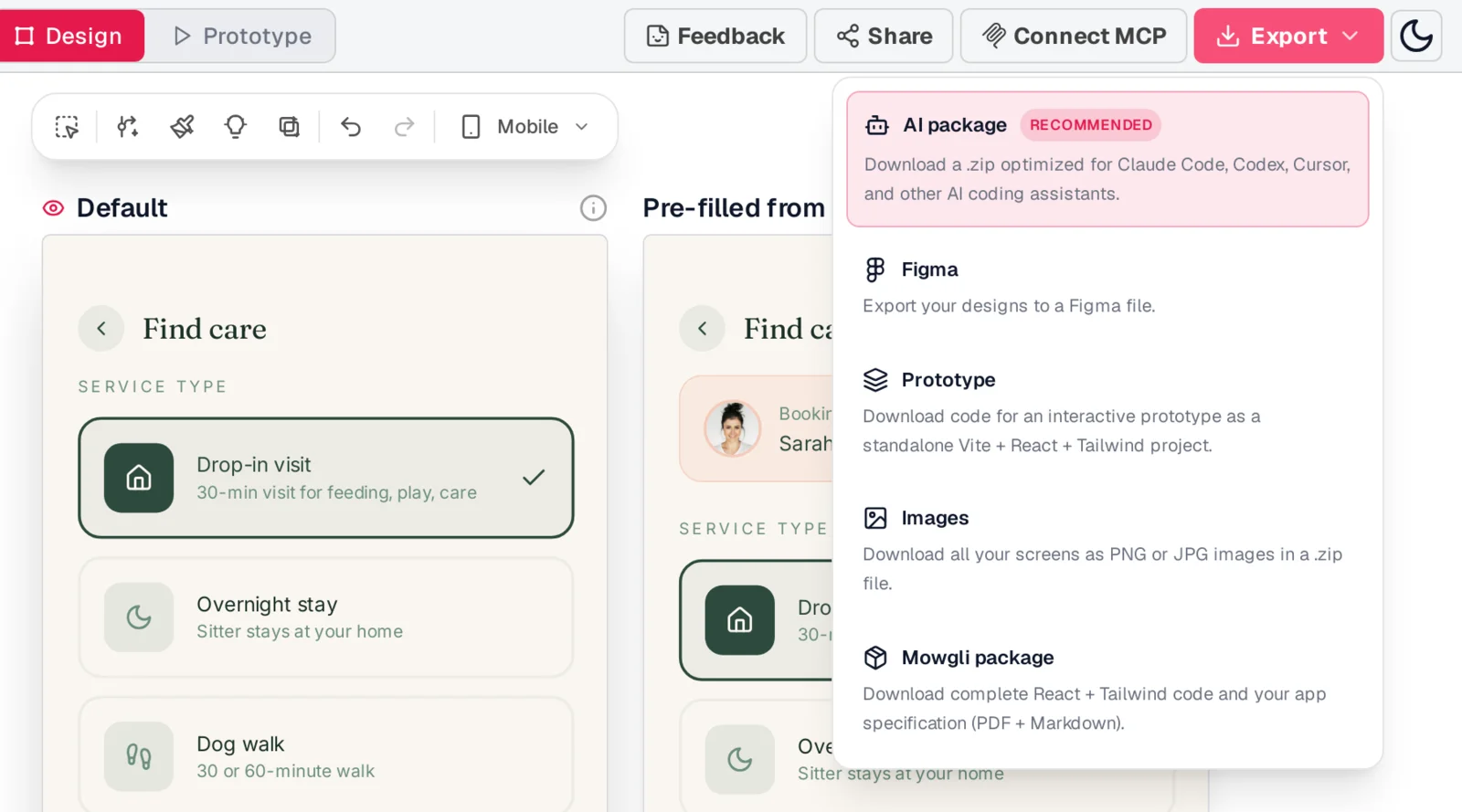Click the RECOMMENDED badge
The height and width of the screenshot is (812, 1462).
point(1090,125)
